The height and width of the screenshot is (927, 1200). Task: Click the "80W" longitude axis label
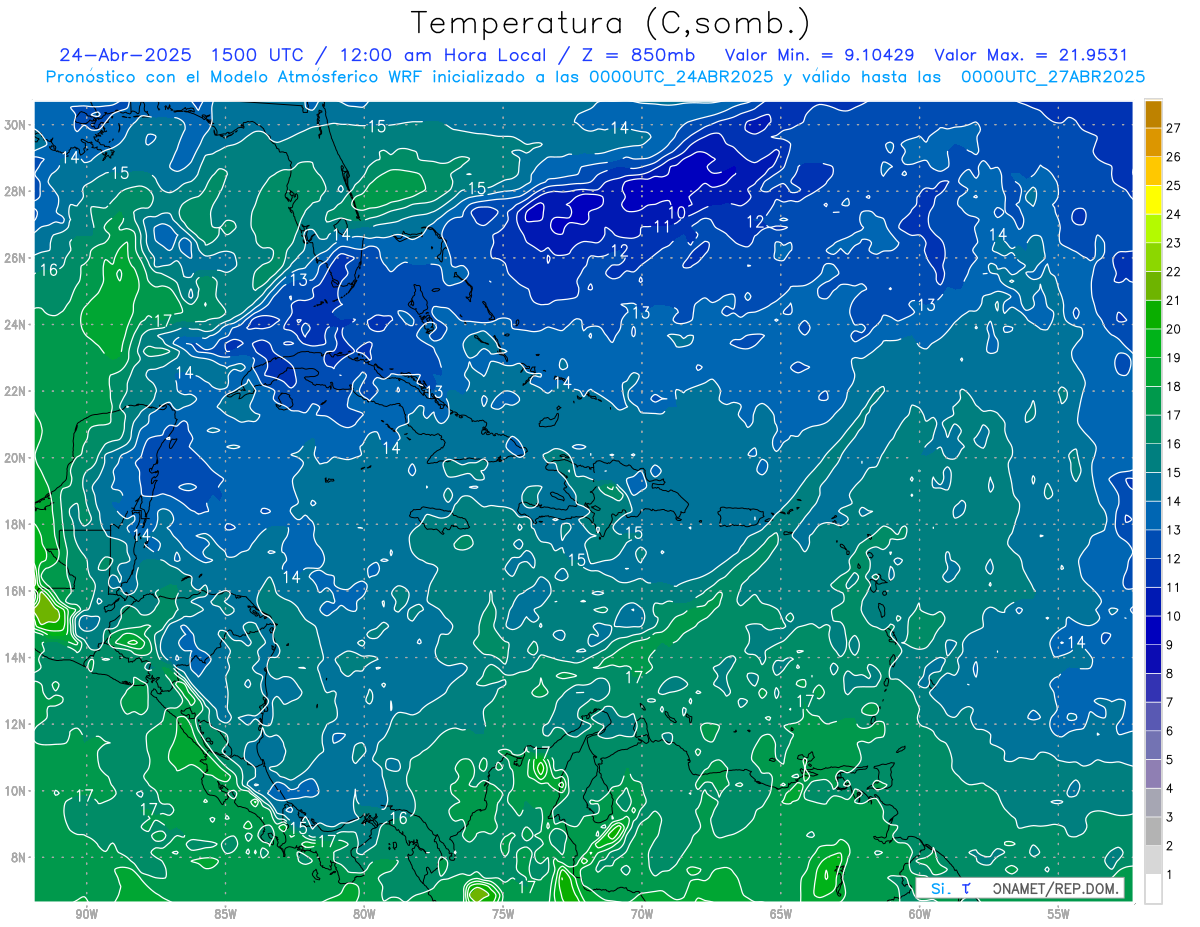[x=364, y=914]
